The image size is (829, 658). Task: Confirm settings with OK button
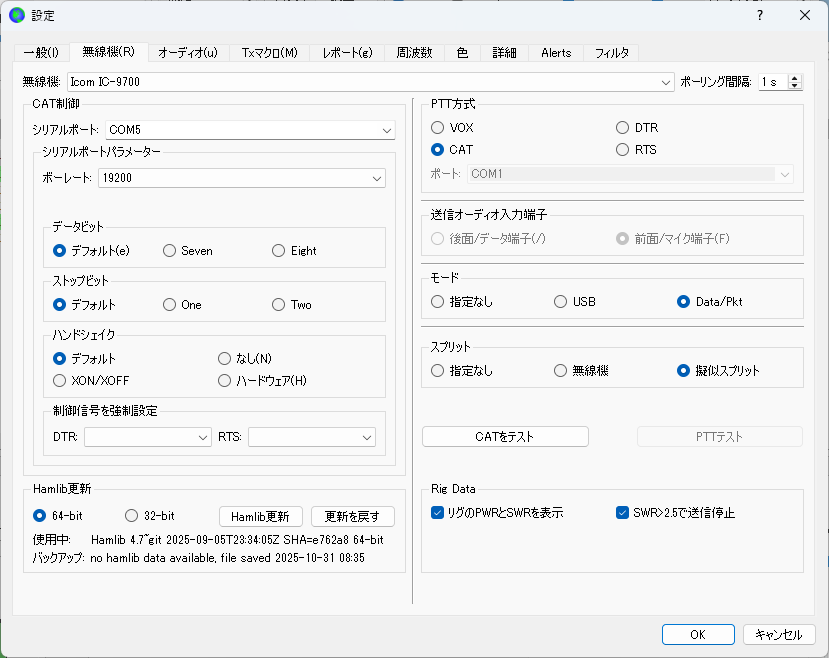[x=698, y=634]
